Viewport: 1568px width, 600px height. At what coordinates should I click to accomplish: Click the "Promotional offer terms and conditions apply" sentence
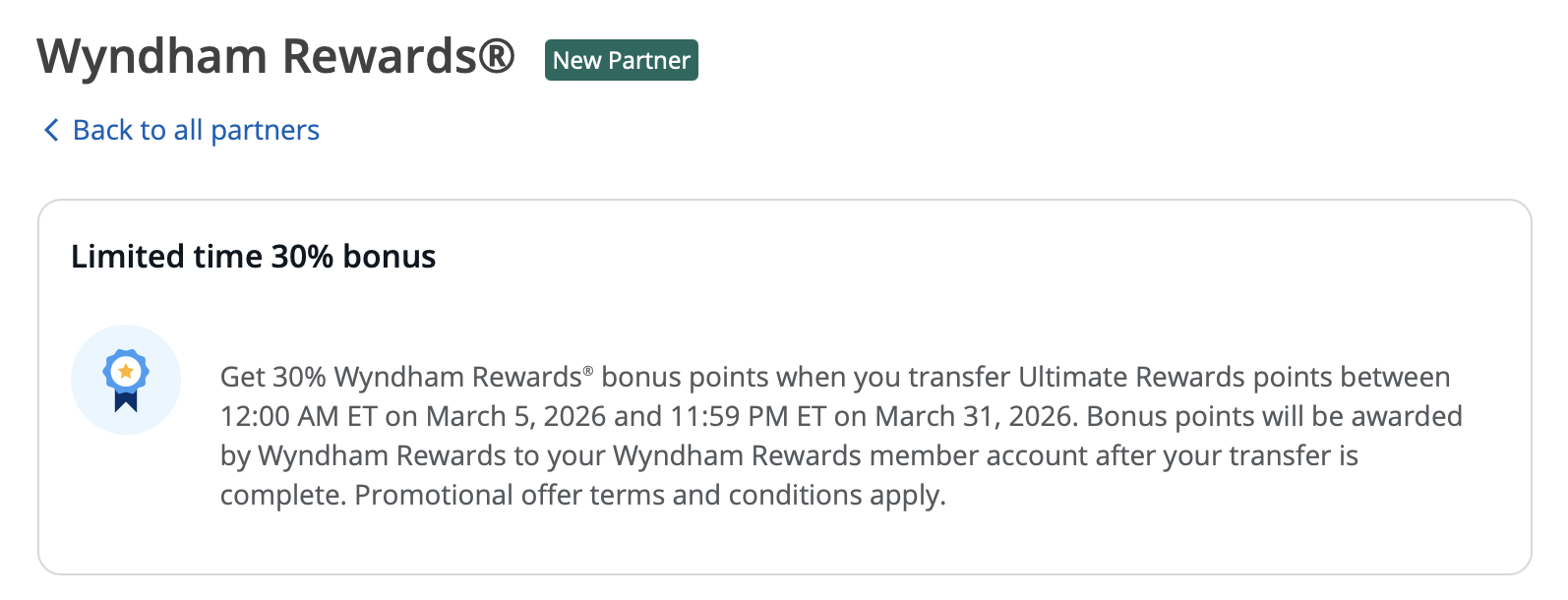coord(650,495)
